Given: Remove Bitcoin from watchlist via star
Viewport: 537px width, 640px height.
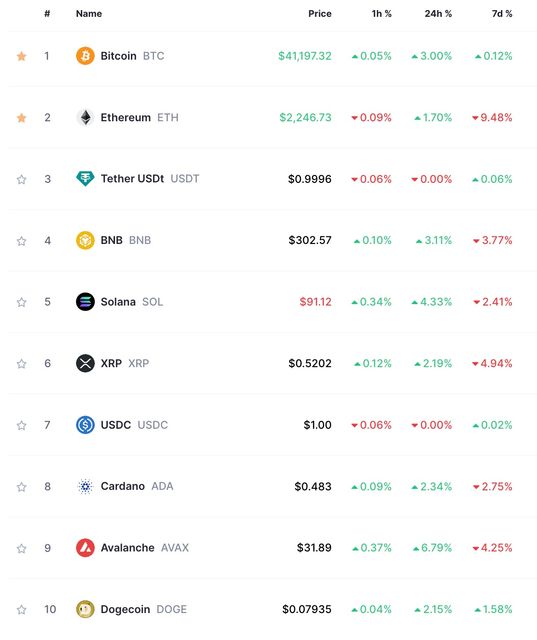Looking at the screenshot, I should tap(22, 56).
